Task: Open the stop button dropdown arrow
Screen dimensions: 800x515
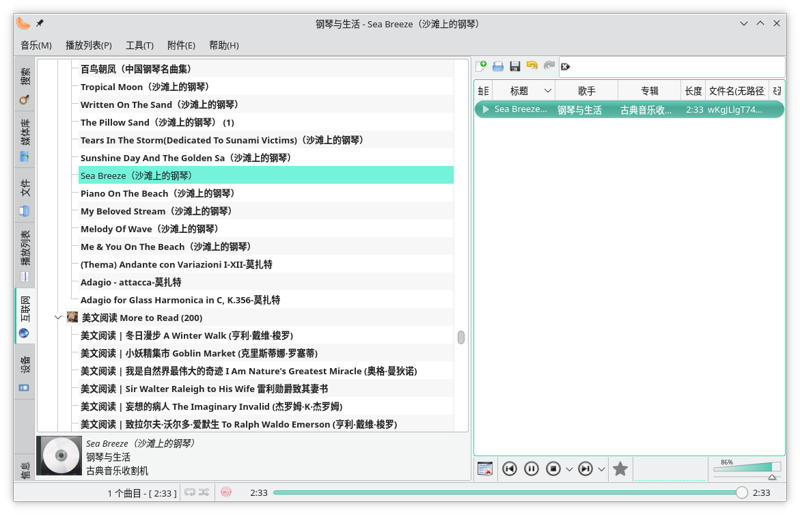Action: pyautogui.click(x=569, y=468)
